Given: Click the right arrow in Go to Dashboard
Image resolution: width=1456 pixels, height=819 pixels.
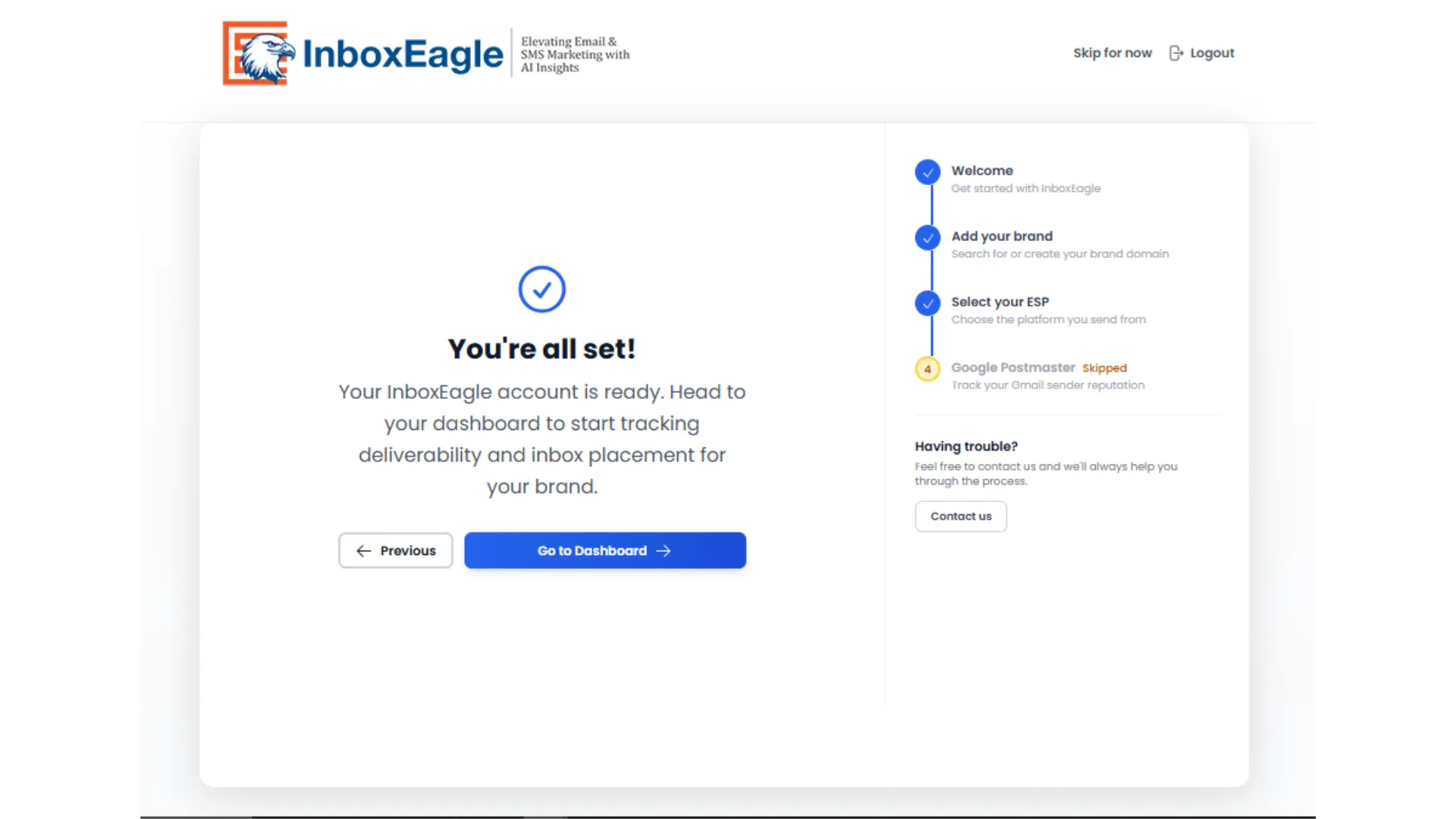Looking at the screenshot, I should coord(664,551).
